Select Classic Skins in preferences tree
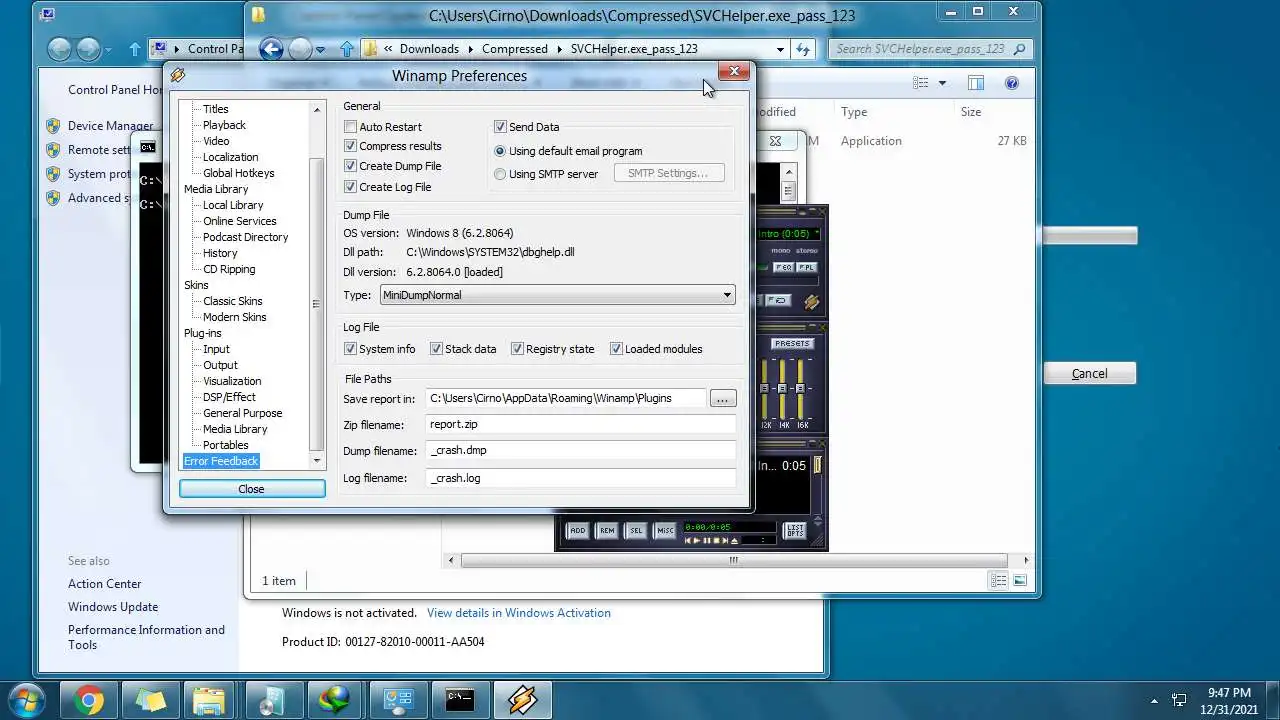Screen dimensions: 1280x720 (x=233, y=301)
